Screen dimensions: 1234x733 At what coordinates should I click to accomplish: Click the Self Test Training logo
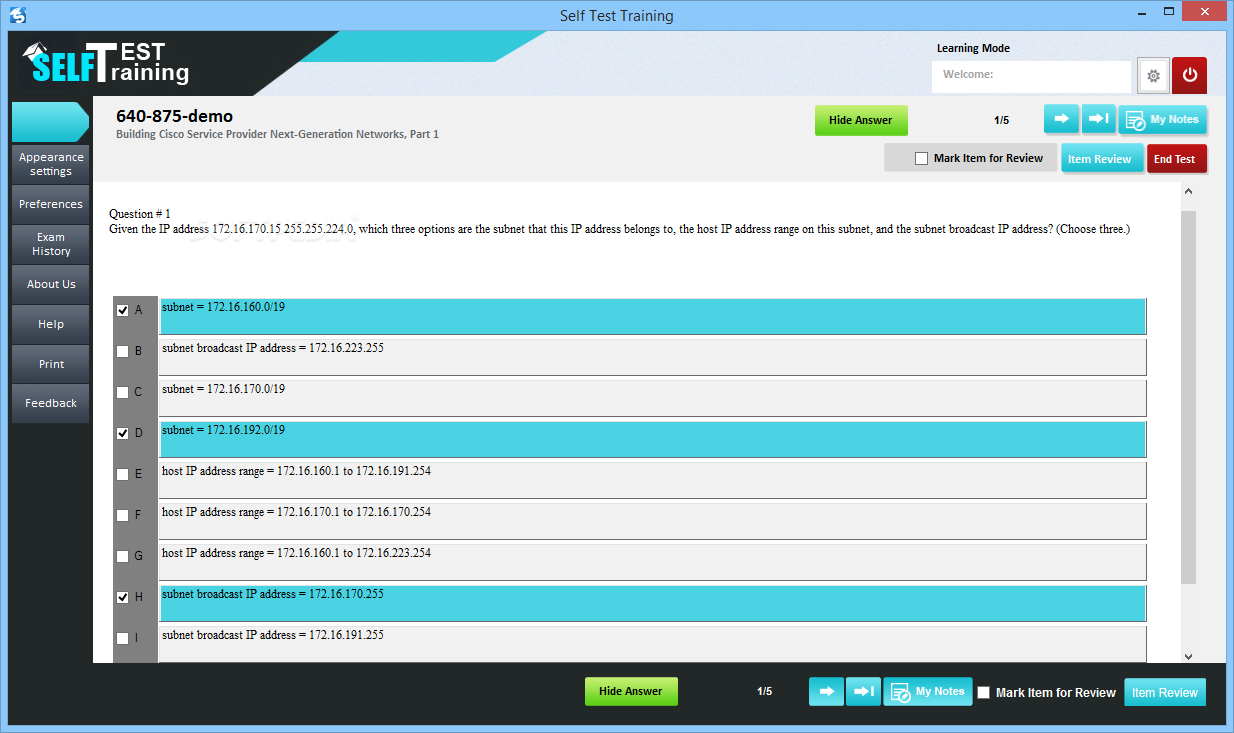click(106, 63)
